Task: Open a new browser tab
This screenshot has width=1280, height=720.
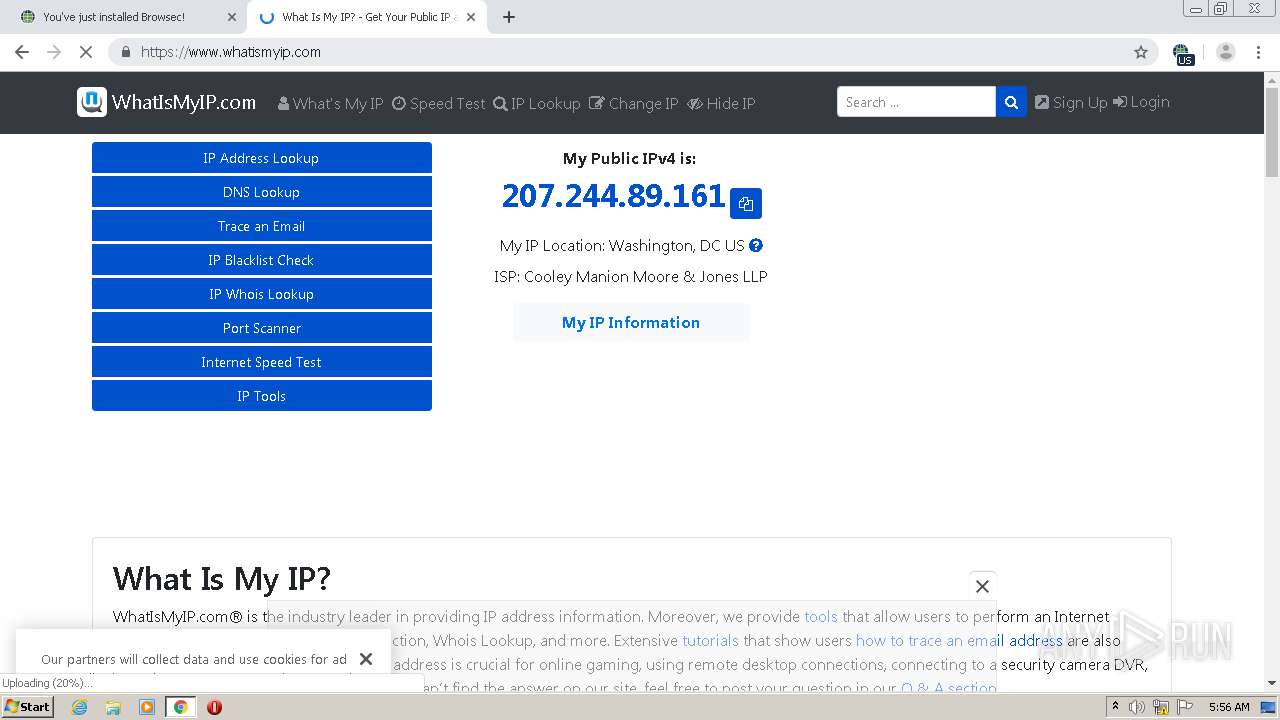Action: click(x=509, y=17)
